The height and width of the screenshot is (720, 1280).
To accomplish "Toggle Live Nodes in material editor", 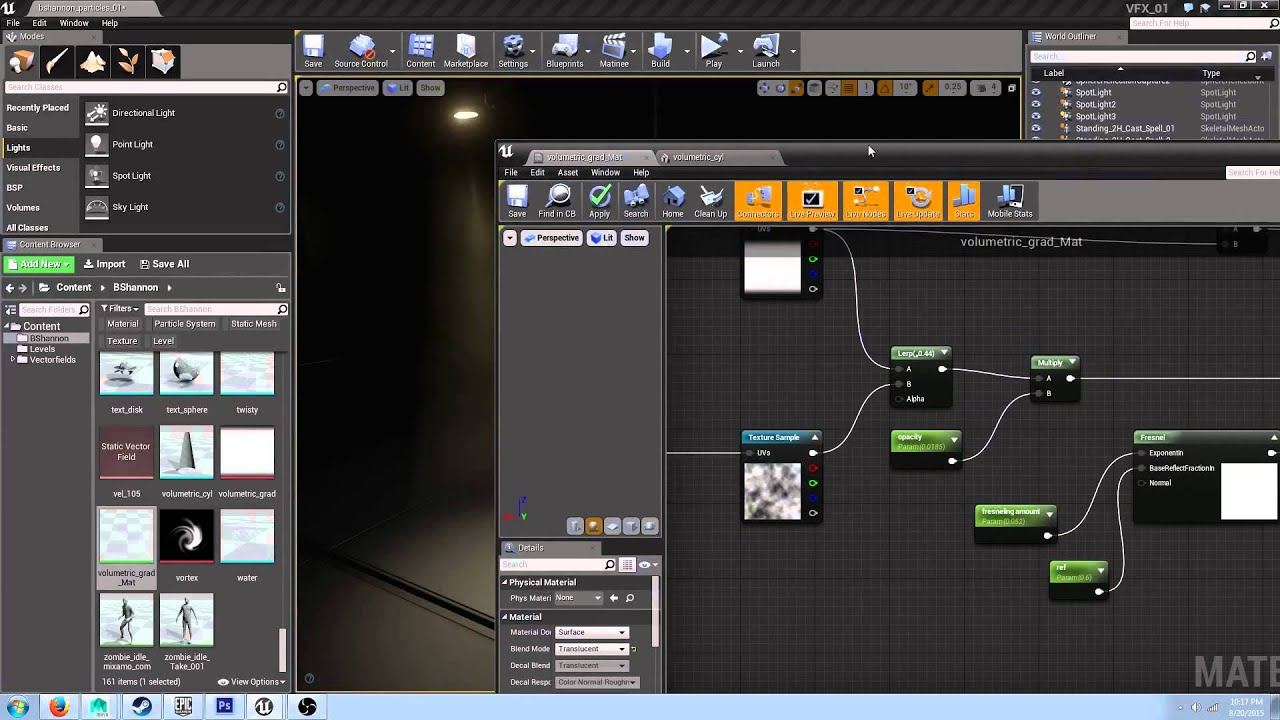I will pos(865,201).
